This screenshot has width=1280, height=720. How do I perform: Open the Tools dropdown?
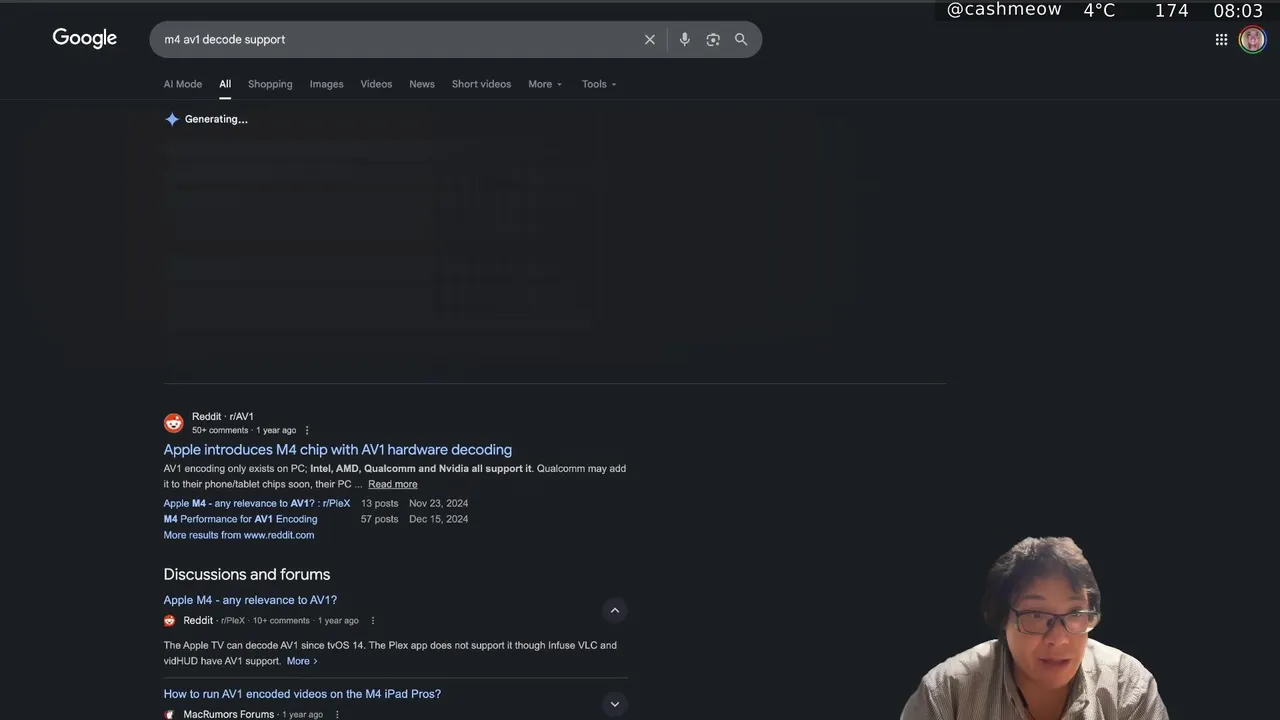599,84
